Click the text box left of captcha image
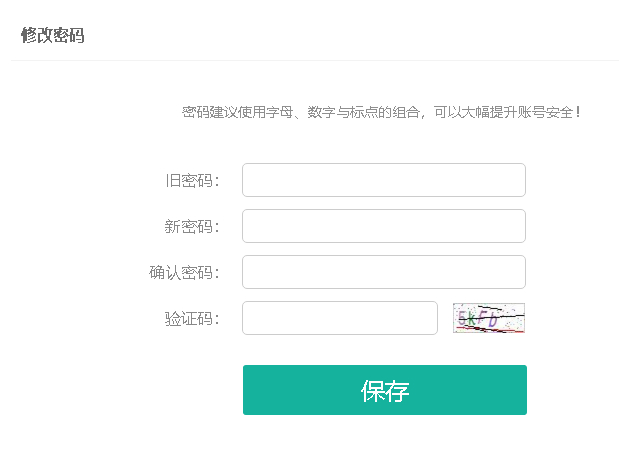This screenshot has width=619, height=464. click(340, 318)
